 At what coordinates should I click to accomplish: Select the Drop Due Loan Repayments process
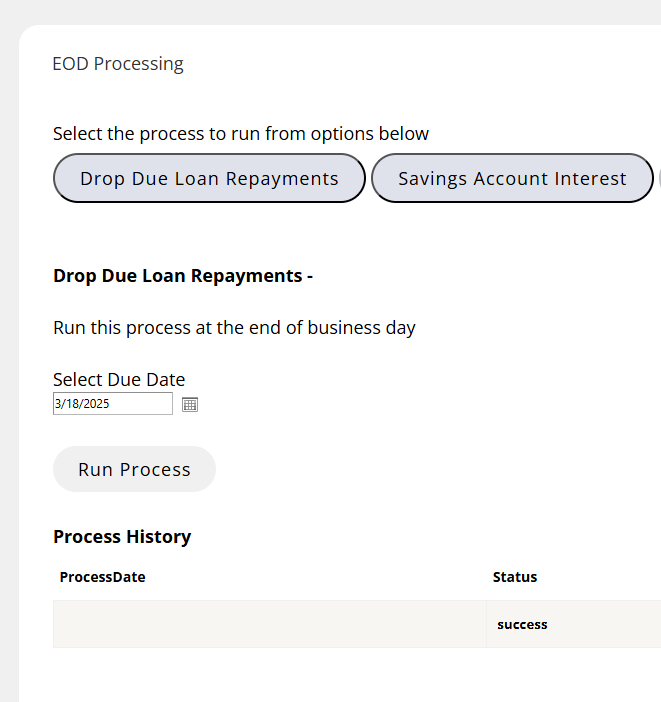point(209,179)
